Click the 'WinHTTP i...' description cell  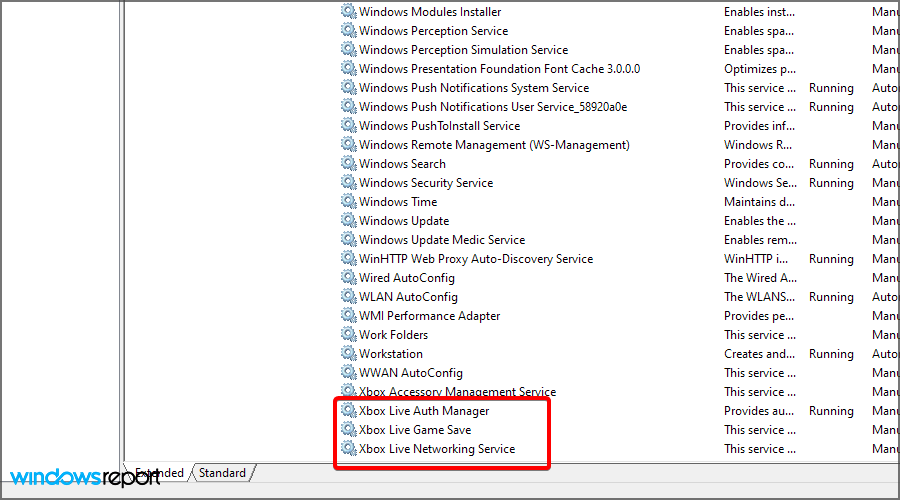click(756, 259)
